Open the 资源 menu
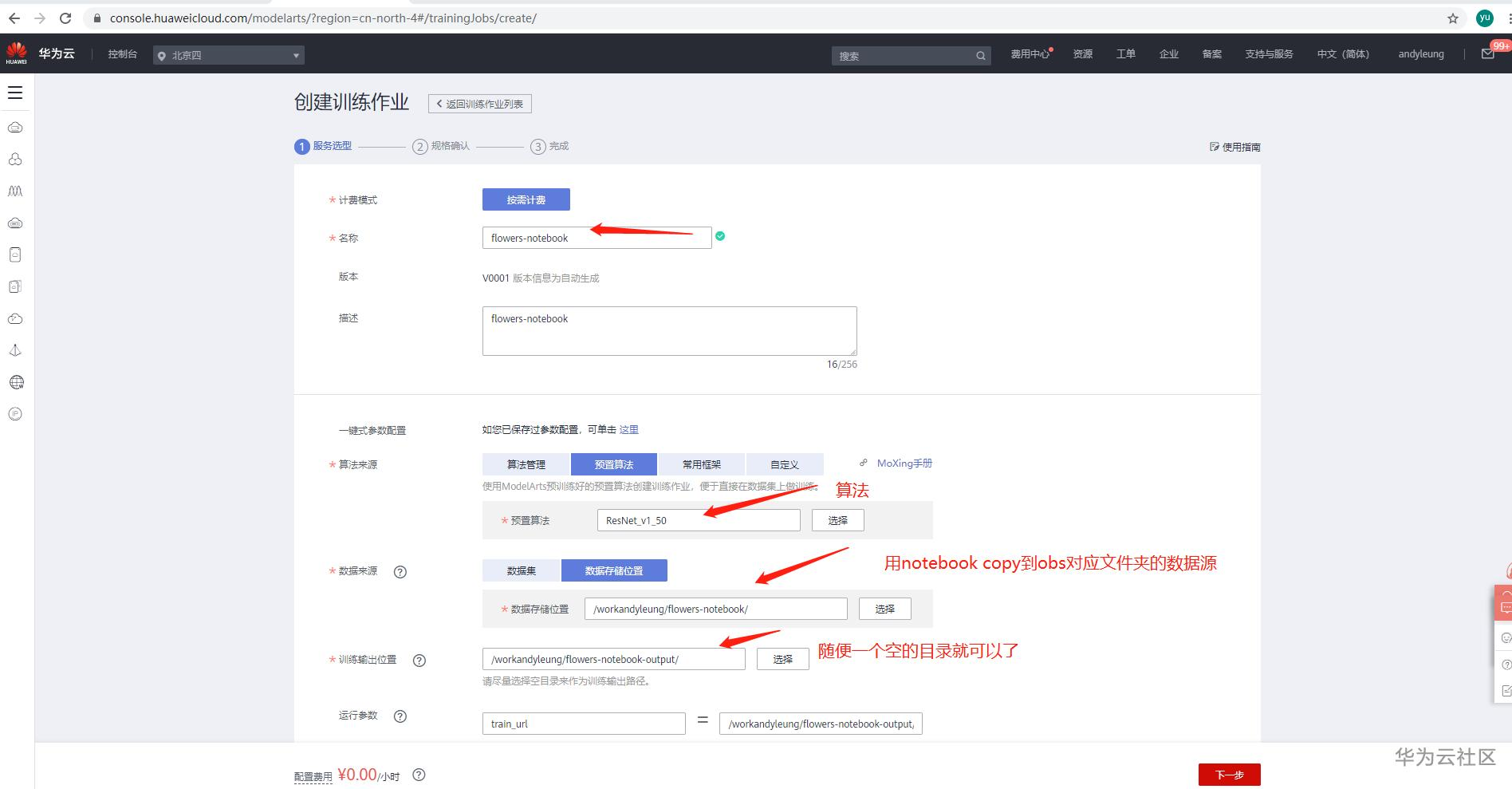Viewport: 1512px width, 789px height. point(1083,54)
